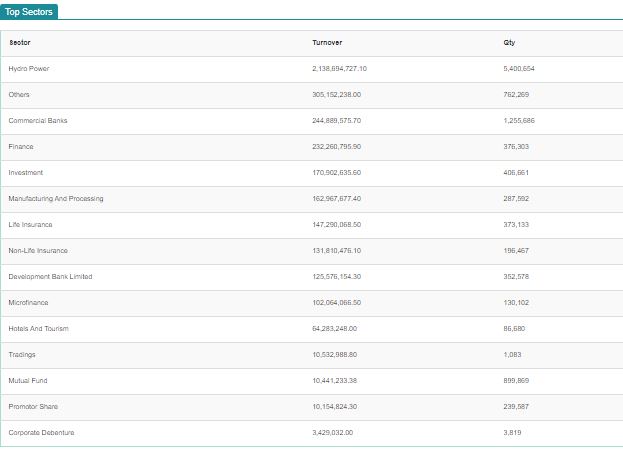Select Finance turnover 232,260,795.90
Viewport: 623px width, 454px height.
[337, 147]
